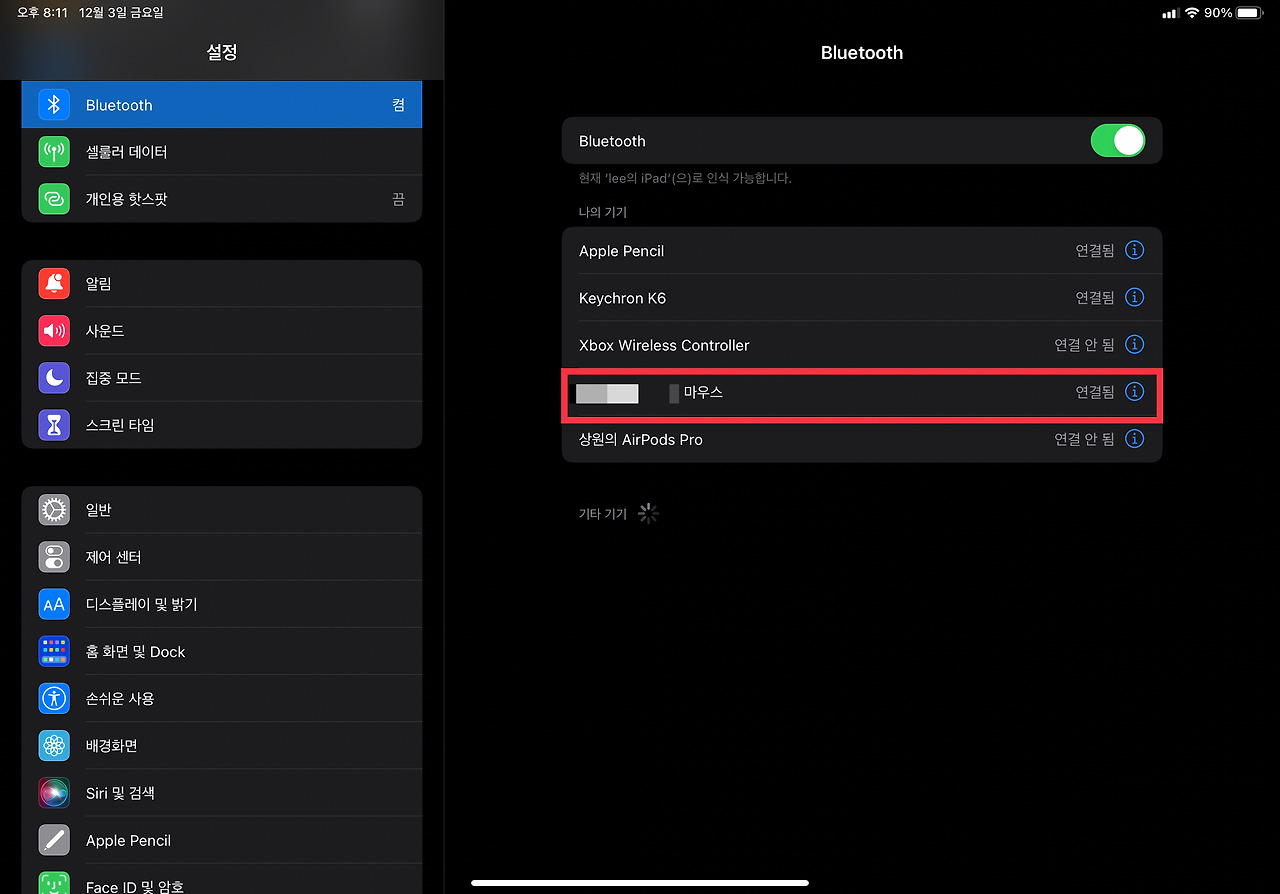Open 셀룰러 데이터 settings
Viewport: 1280px width, 894px height.
[x=222, y=152]
